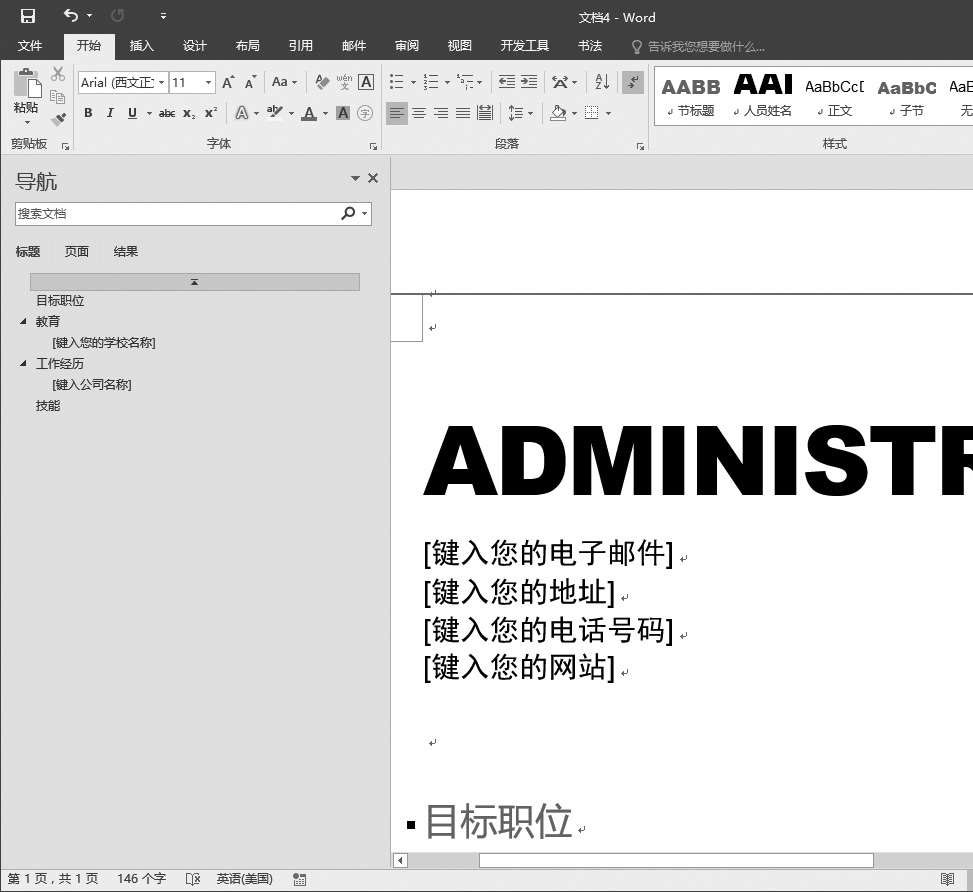Collapse the 教育 heading in navigation
This screenshot has width=973, height=892.
[x=24, y=321]
